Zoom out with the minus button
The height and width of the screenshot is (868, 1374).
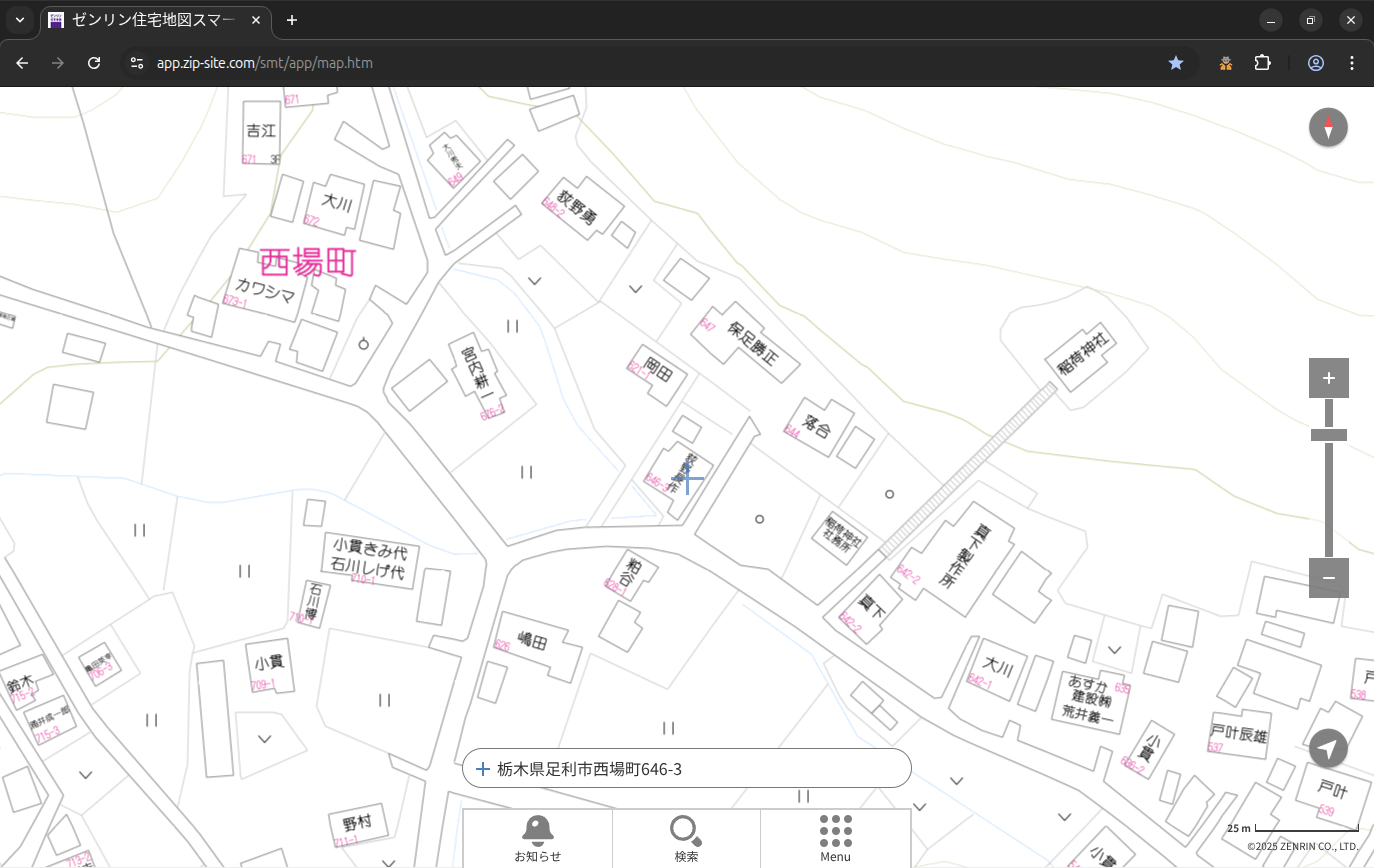click(1328, 578)
